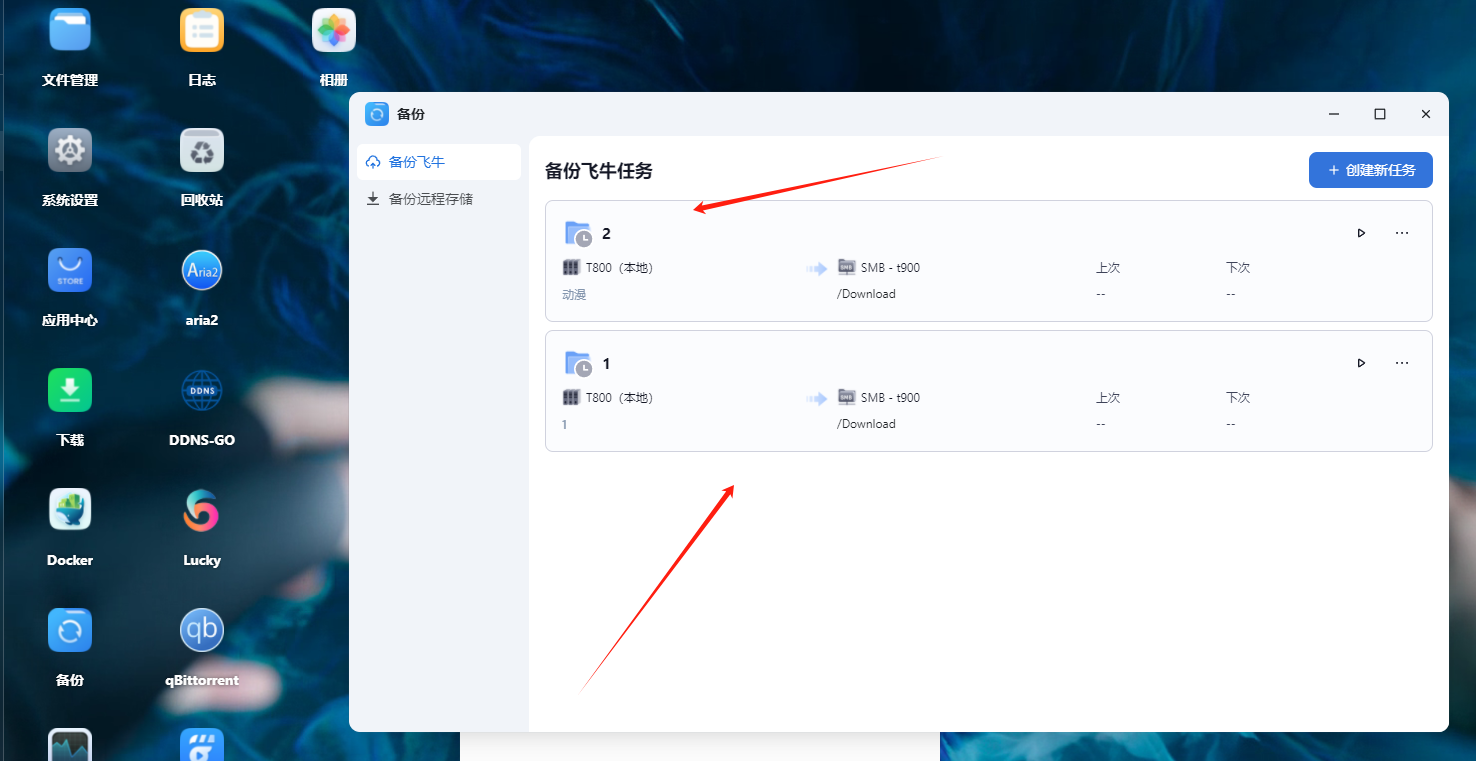Open the blue media app icon at bottom

pyautogui.click(x=202, y=745)
